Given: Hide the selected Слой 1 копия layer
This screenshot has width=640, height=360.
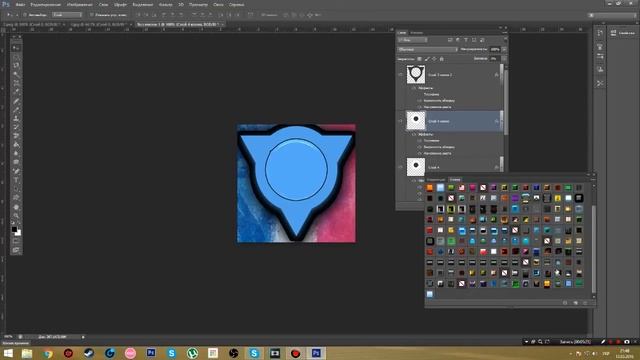Looking at the screenshot, I should click(400, 121).
